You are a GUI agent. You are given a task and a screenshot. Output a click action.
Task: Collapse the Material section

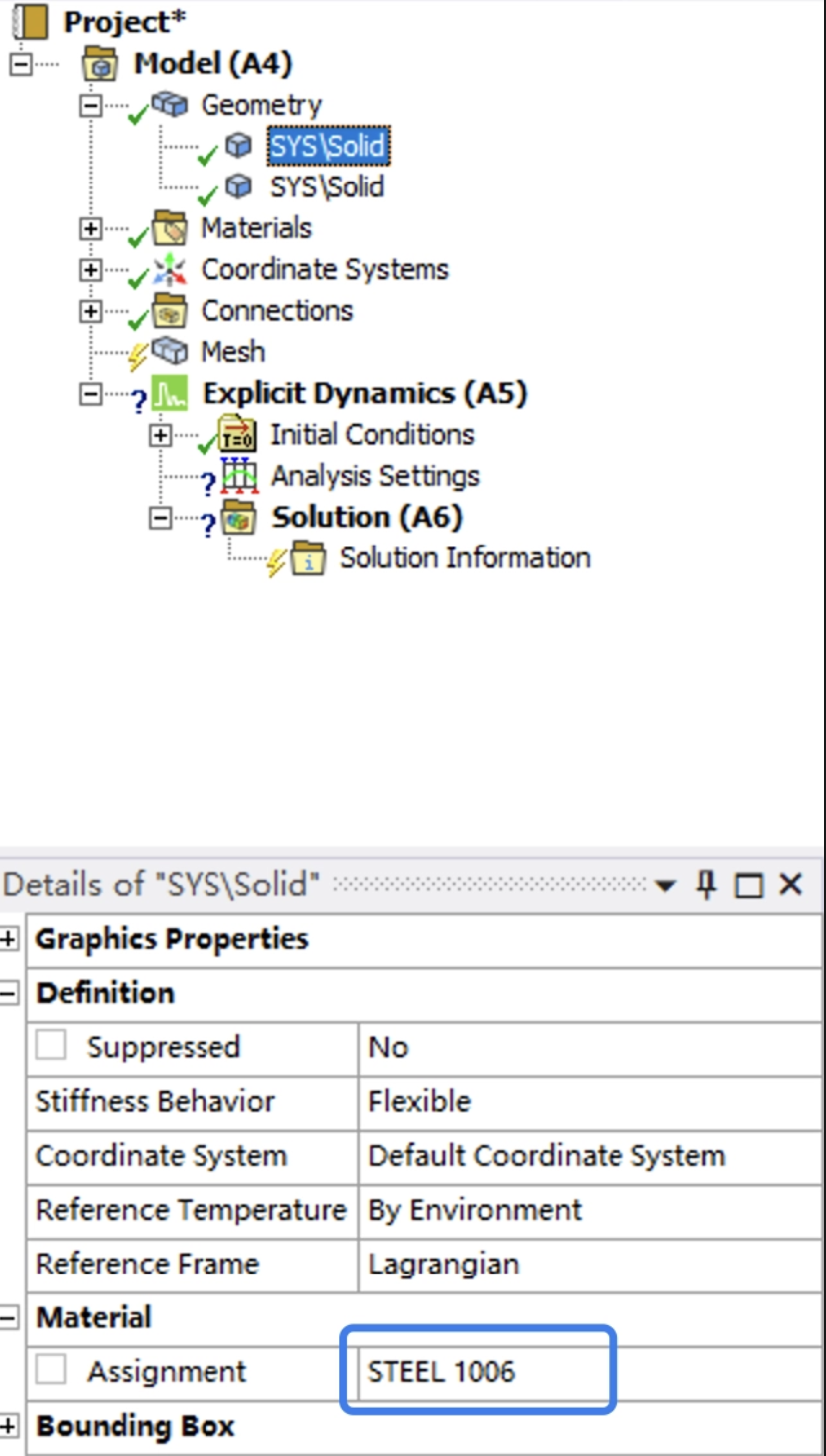point(9,1317)
